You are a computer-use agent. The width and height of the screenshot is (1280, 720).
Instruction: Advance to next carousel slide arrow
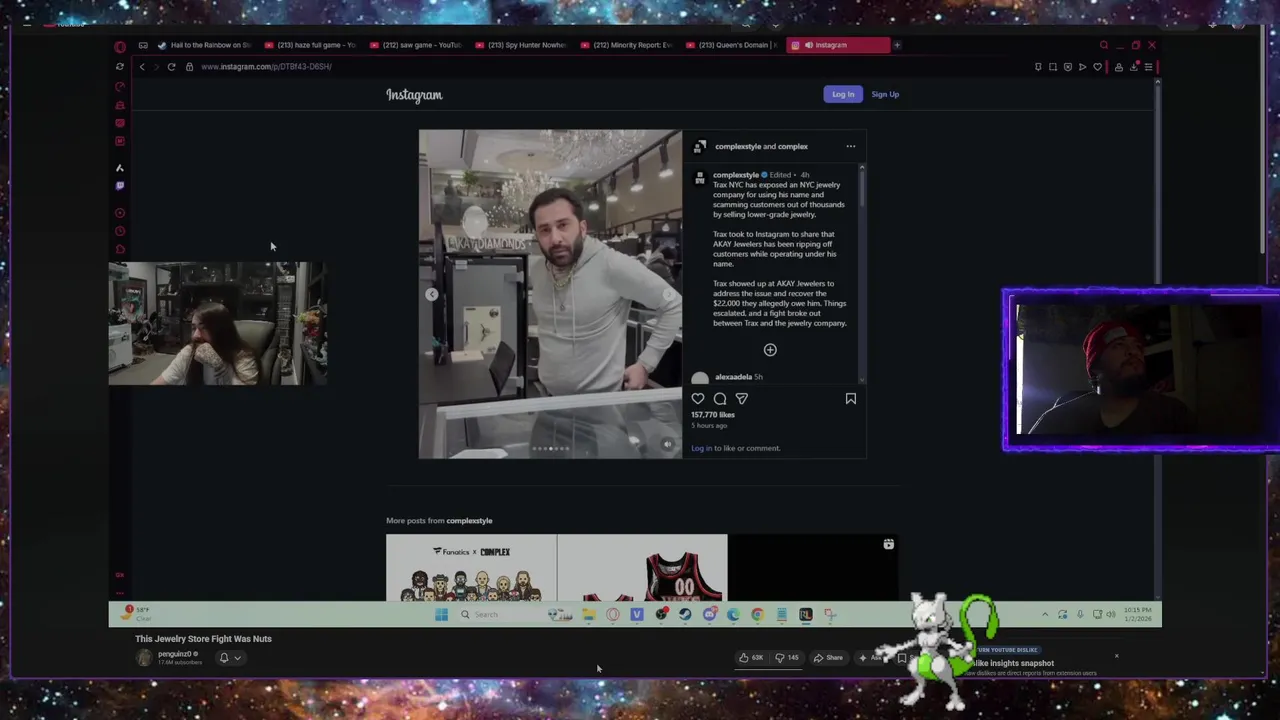tap(669, 295)
